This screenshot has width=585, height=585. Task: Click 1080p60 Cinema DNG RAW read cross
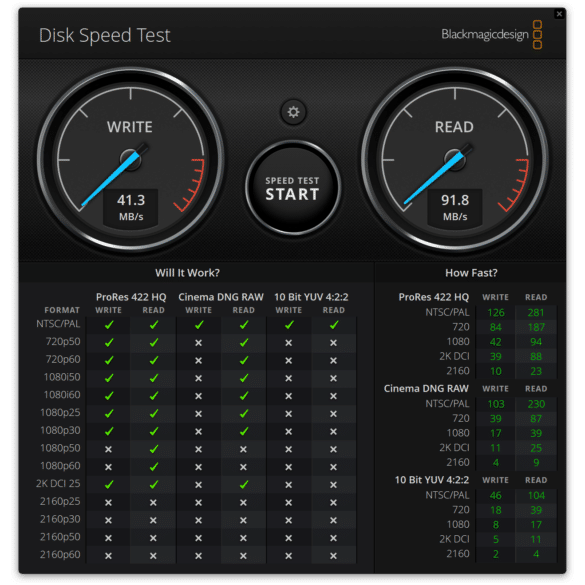tap(243, 467)
